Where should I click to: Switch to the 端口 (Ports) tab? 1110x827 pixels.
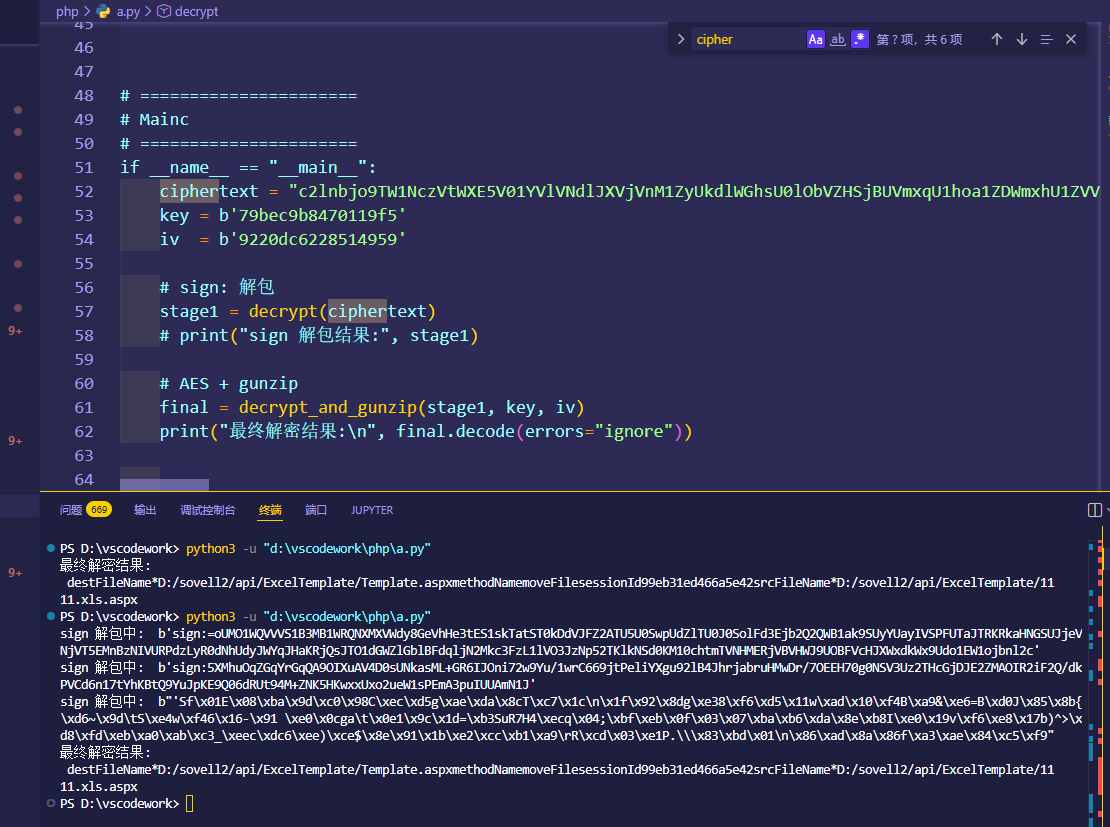tap(316, 510)
